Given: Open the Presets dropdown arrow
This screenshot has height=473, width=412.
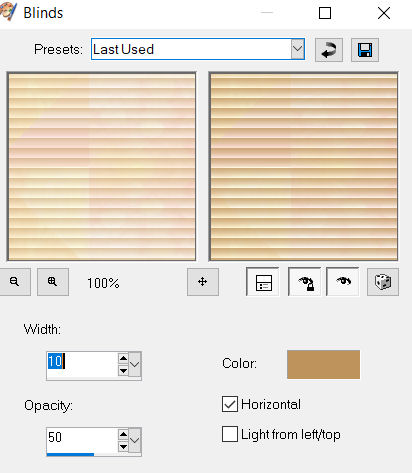Looking at the screenshot, I should pos(297,49).
